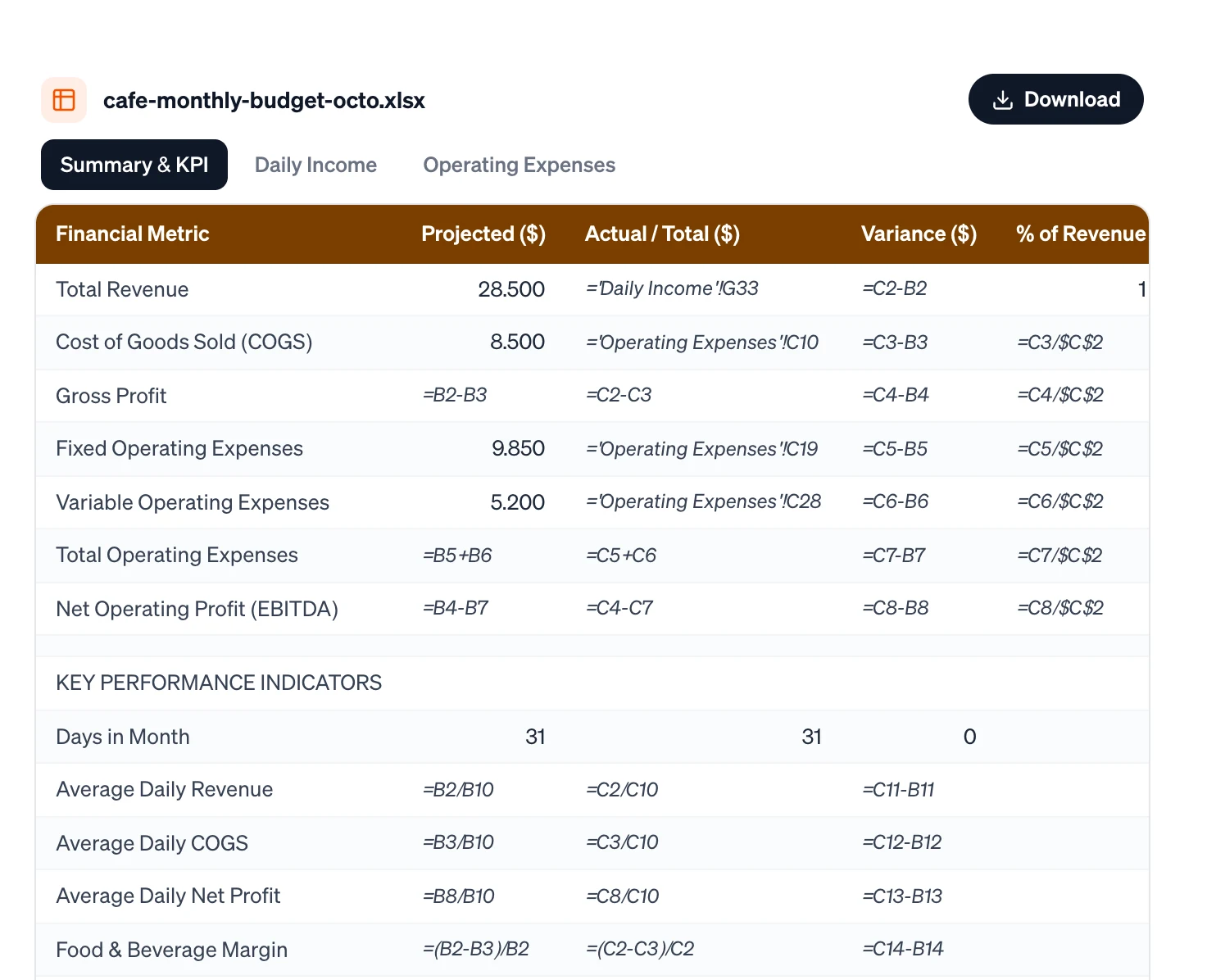Click the Food & Beverage Margin label
Viewport: 1216px width, 980px height.
click(171, 950)
